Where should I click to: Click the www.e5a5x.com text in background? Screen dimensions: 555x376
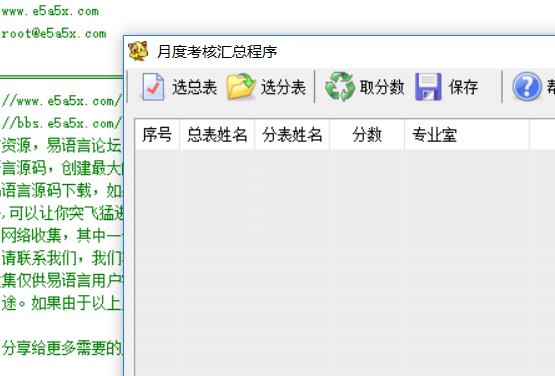tap(50, 11)
